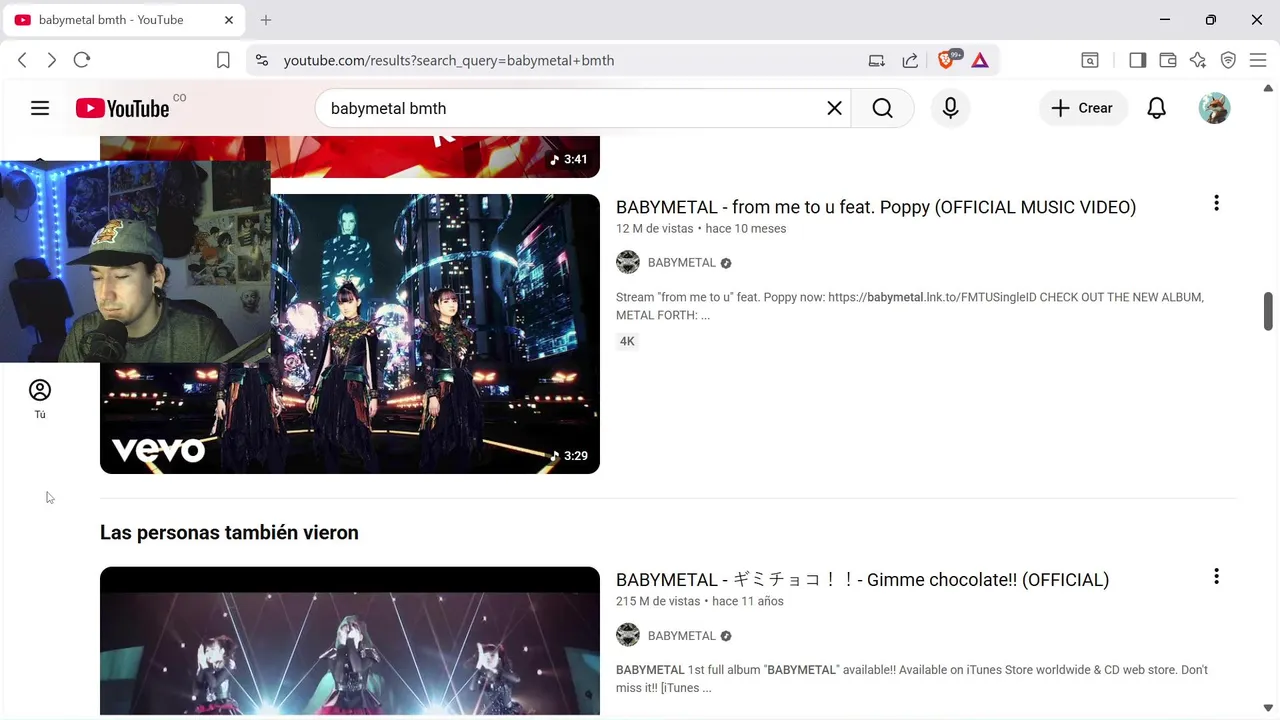Reload the page

coord(82,60)
